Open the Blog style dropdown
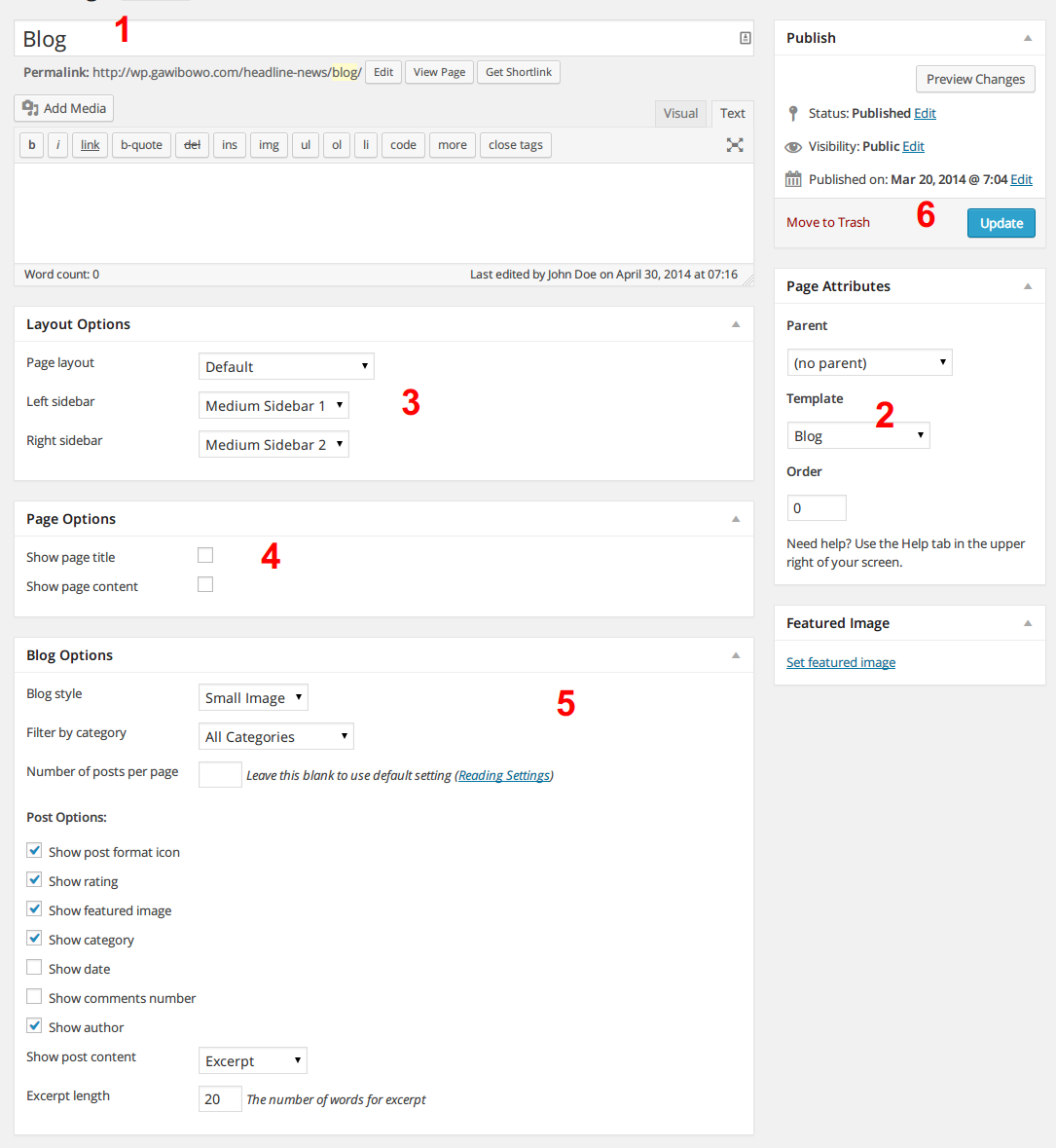 (253, 698)
